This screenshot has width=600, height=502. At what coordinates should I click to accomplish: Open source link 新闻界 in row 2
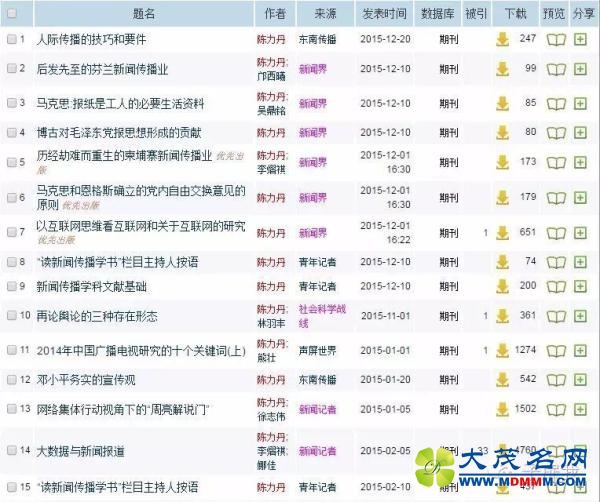tap(313, 69)
